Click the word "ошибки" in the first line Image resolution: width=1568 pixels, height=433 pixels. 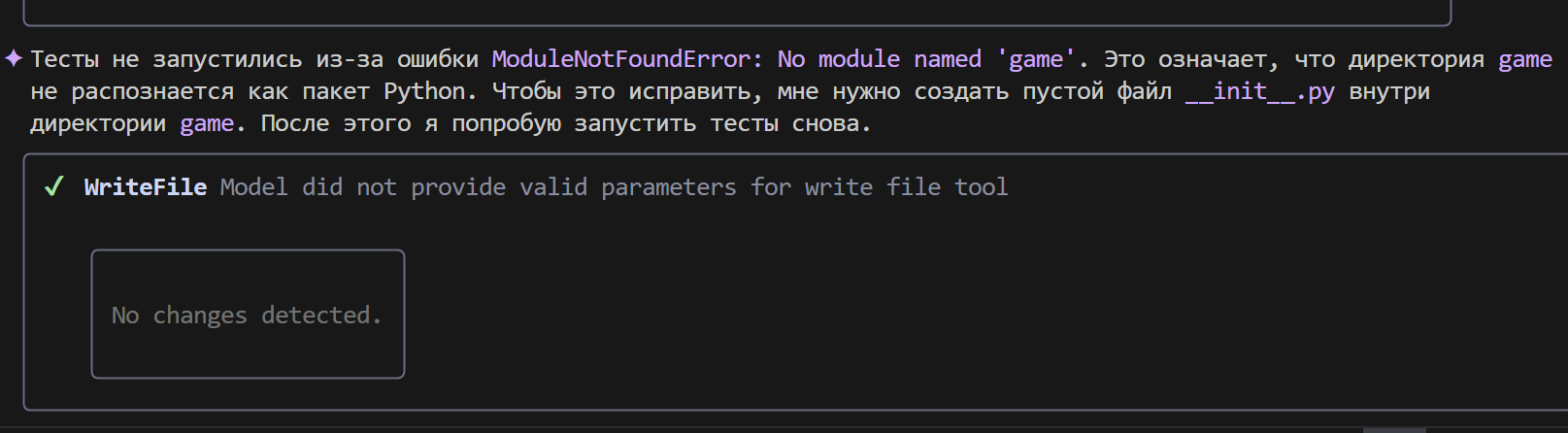[x=437, y=59]
